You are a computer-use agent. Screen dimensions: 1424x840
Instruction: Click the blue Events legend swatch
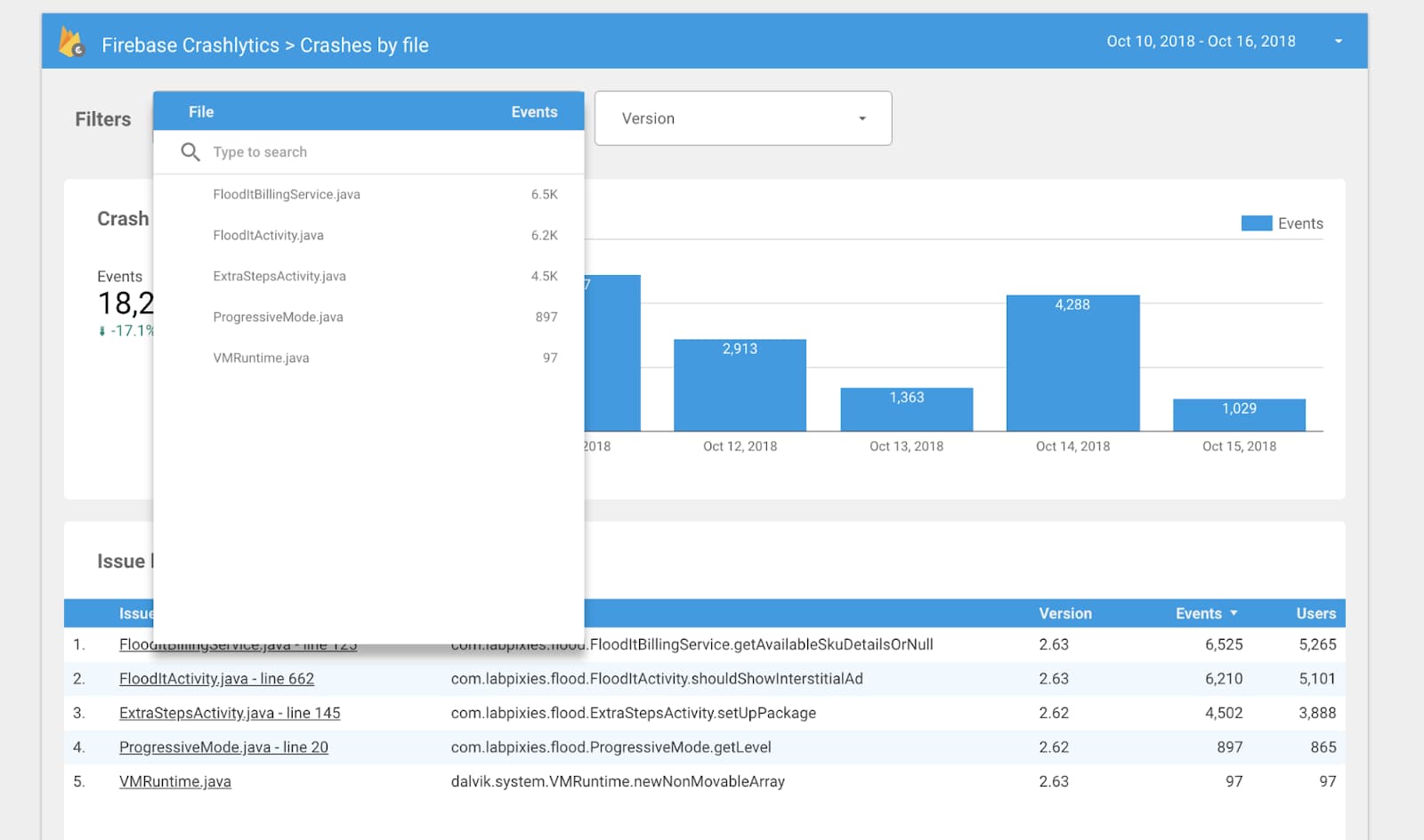[1257, 223]
